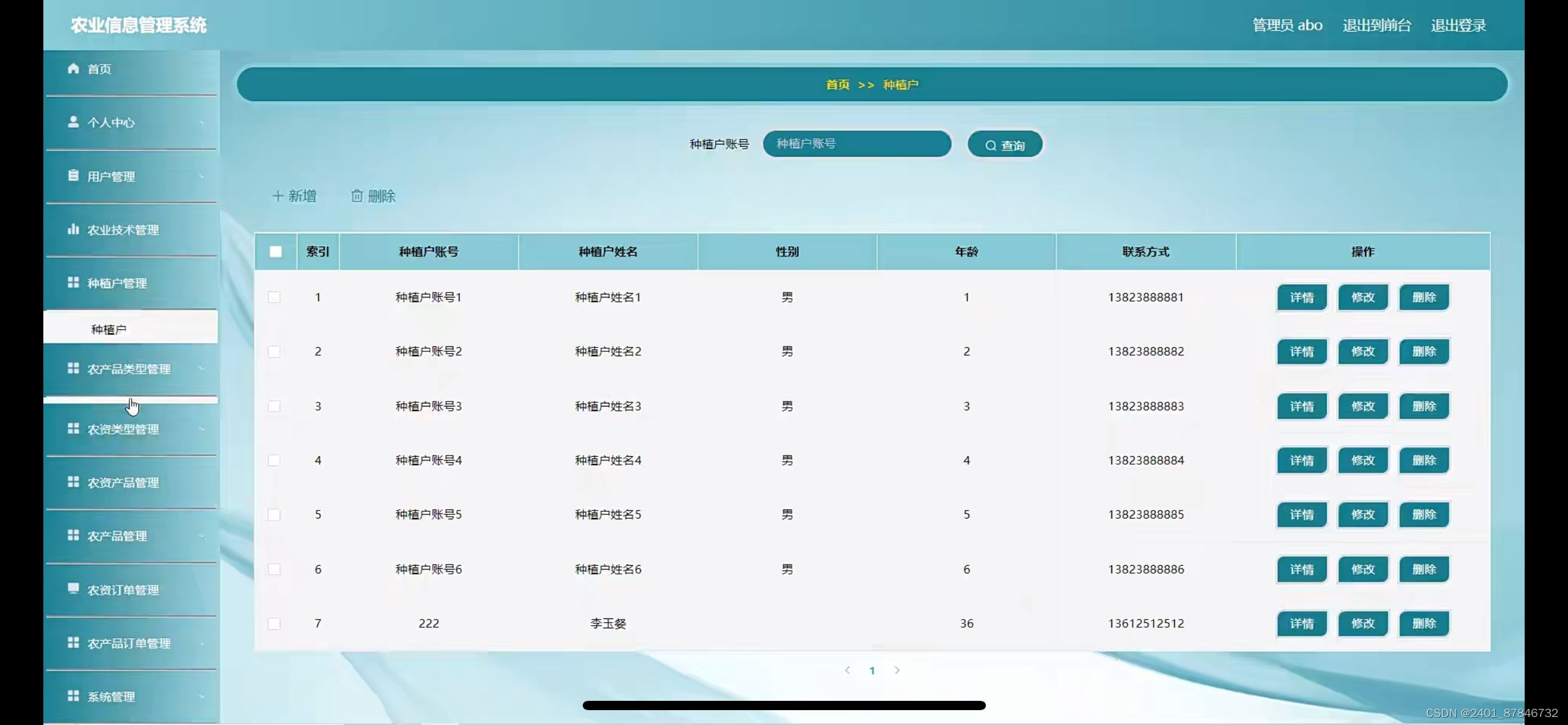The image size is (1568, 725).
Task: Click the grid icon beside 农产品订单管理
Action: [73, 642]
